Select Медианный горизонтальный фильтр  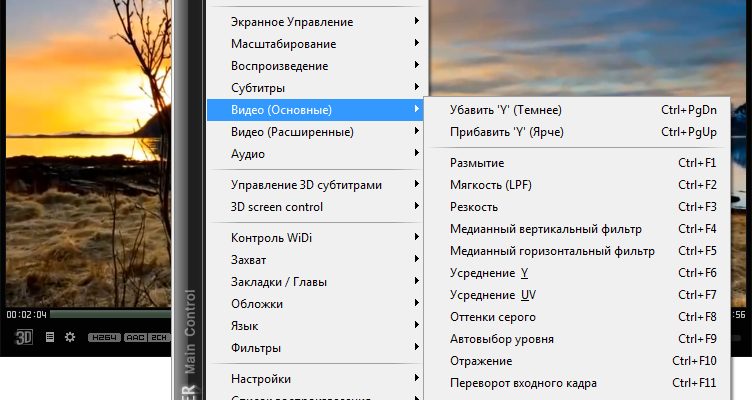pyautogui.click(x=577, y=251)
